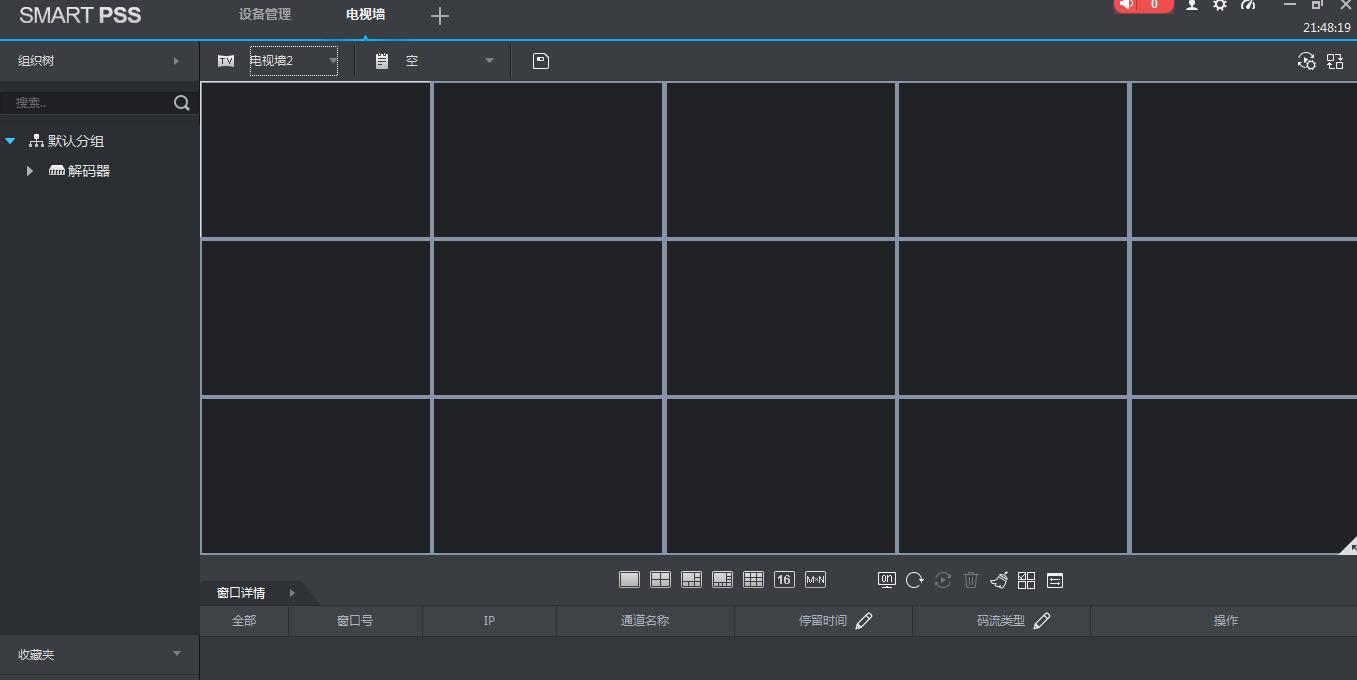Image resolution: width=1357 pixels, height=680 pixels.
Task: Click the speedometer system status icon
Action: click(1248, 5)
